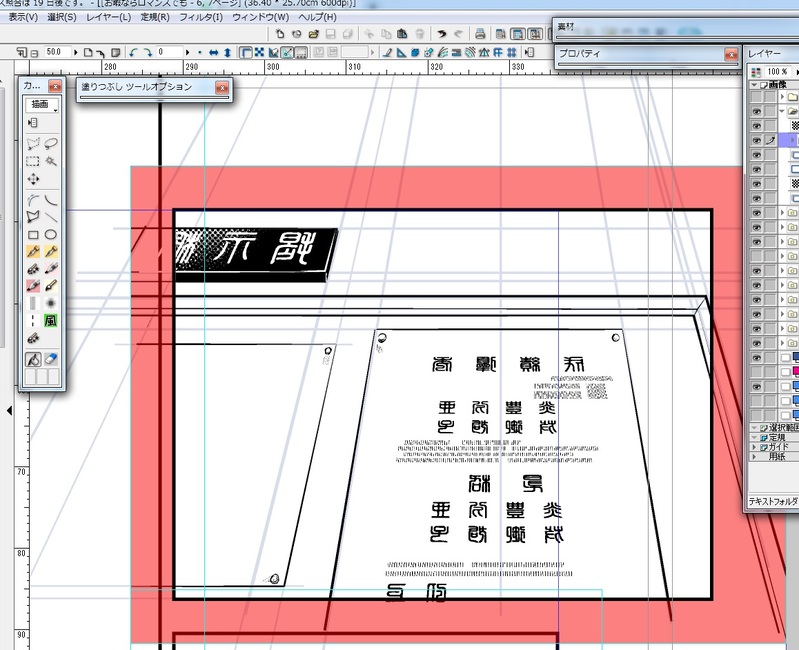Open the ヘルプ(H) menu
This screenshot has width=799, height=650.
317,17
